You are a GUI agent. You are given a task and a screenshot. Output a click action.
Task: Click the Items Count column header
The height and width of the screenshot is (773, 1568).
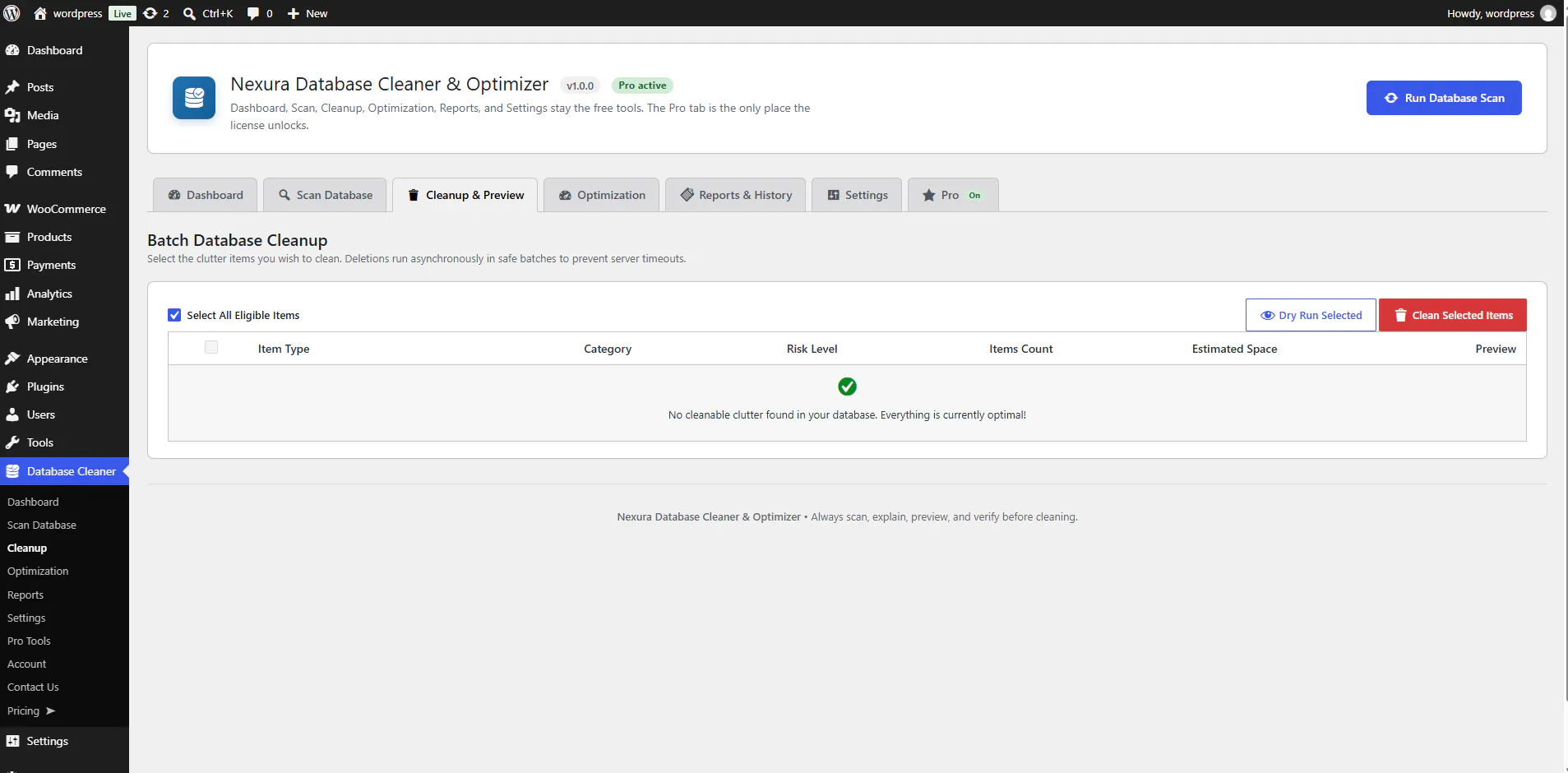[1020, 349]
